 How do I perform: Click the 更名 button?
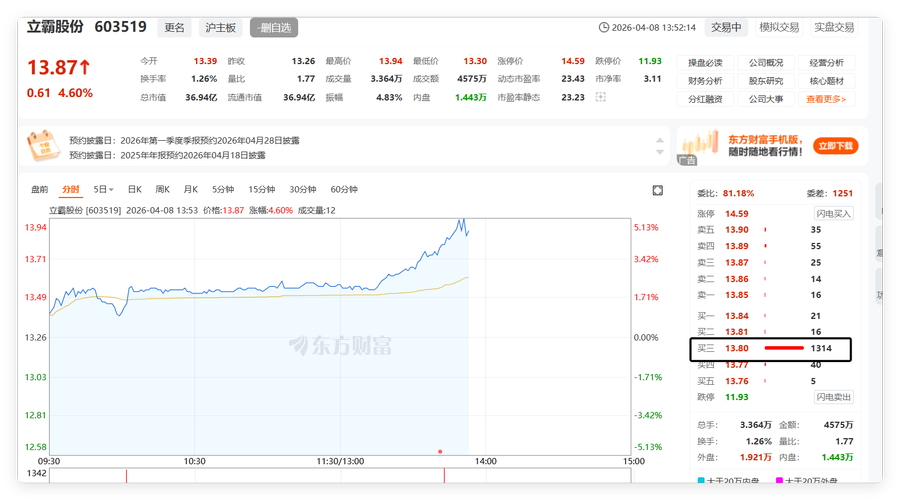[174, 28]
